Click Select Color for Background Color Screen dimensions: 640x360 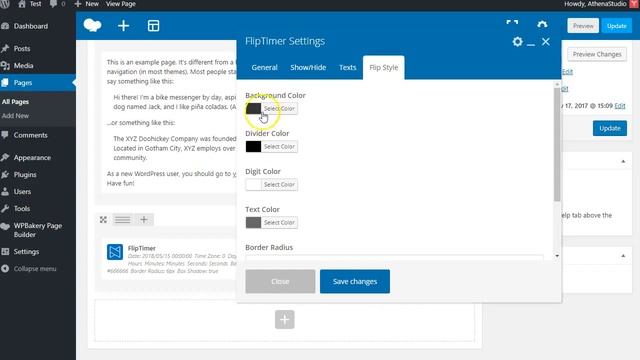pyautogui.click(x=279, y=109)
